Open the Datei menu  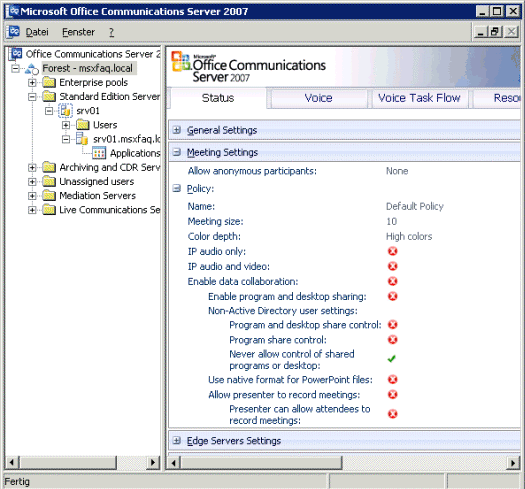coord(37,32)
